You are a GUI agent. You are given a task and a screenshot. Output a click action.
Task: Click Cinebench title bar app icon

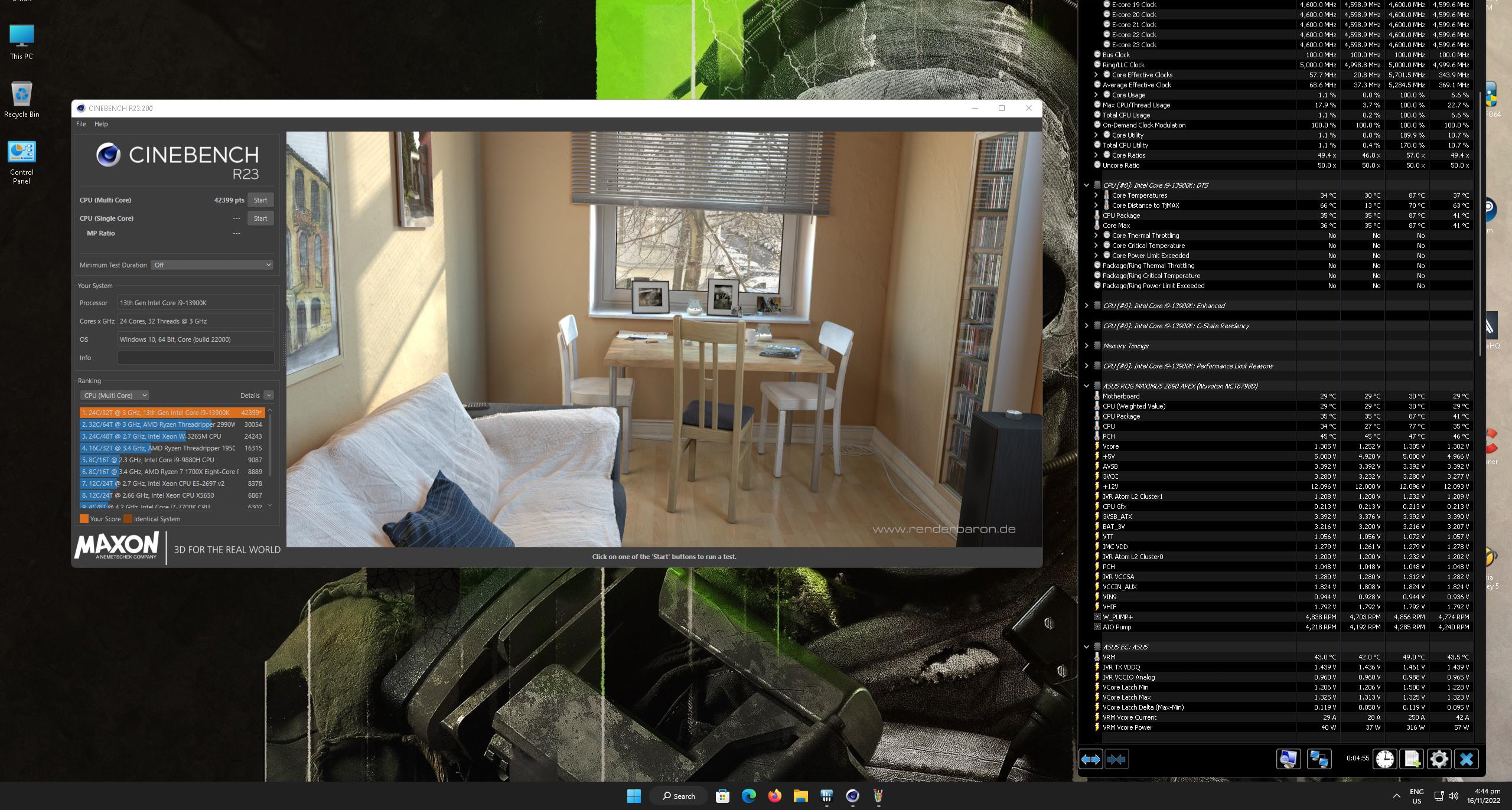coord(81,108)
